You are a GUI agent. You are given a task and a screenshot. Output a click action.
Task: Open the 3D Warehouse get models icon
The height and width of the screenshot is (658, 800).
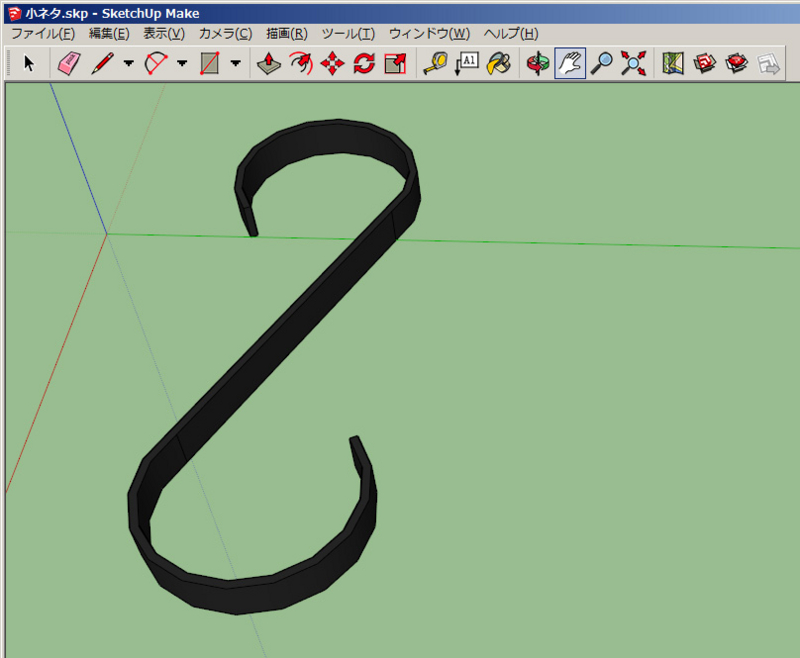[x=705, y=63]
